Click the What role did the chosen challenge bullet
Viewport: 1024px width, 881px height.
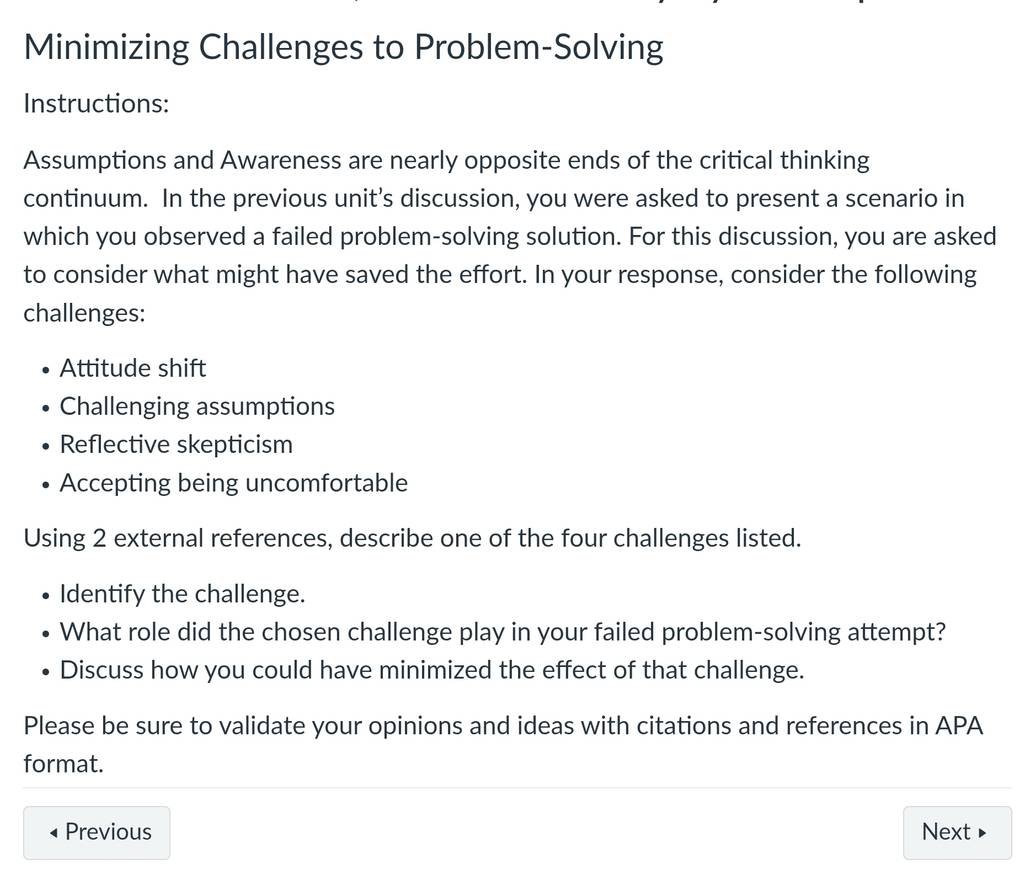(503, 632)
